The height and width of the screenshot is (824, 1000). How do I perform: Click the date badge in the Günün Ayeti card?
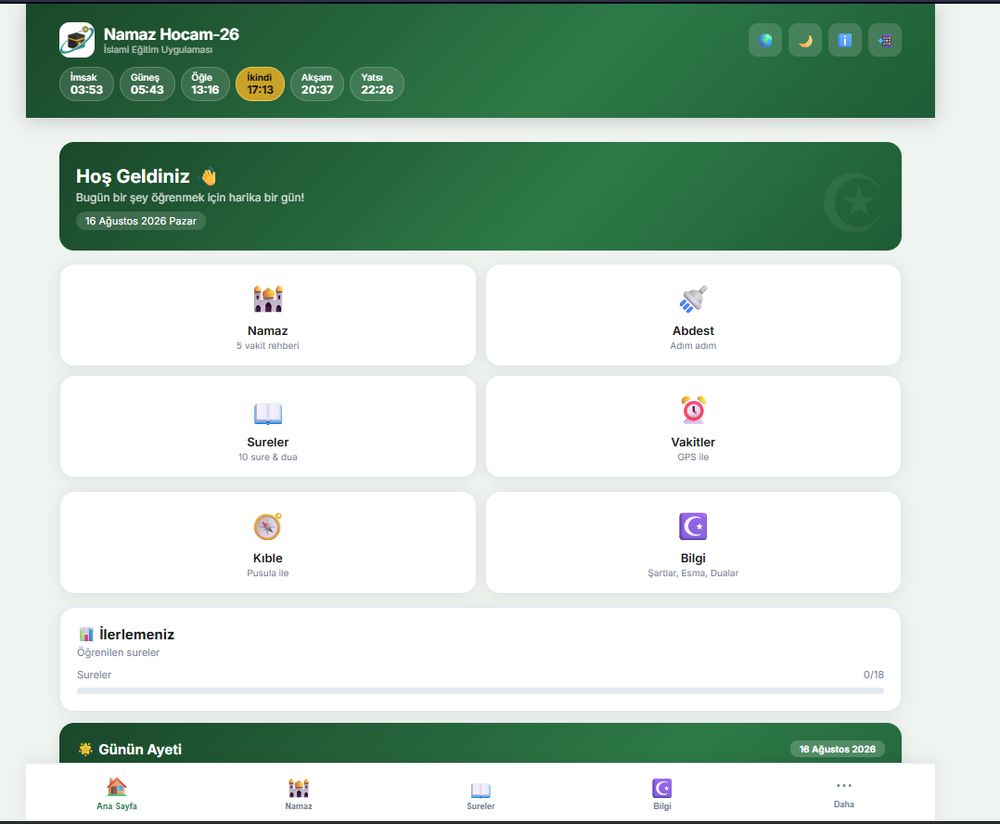(837, 749)
